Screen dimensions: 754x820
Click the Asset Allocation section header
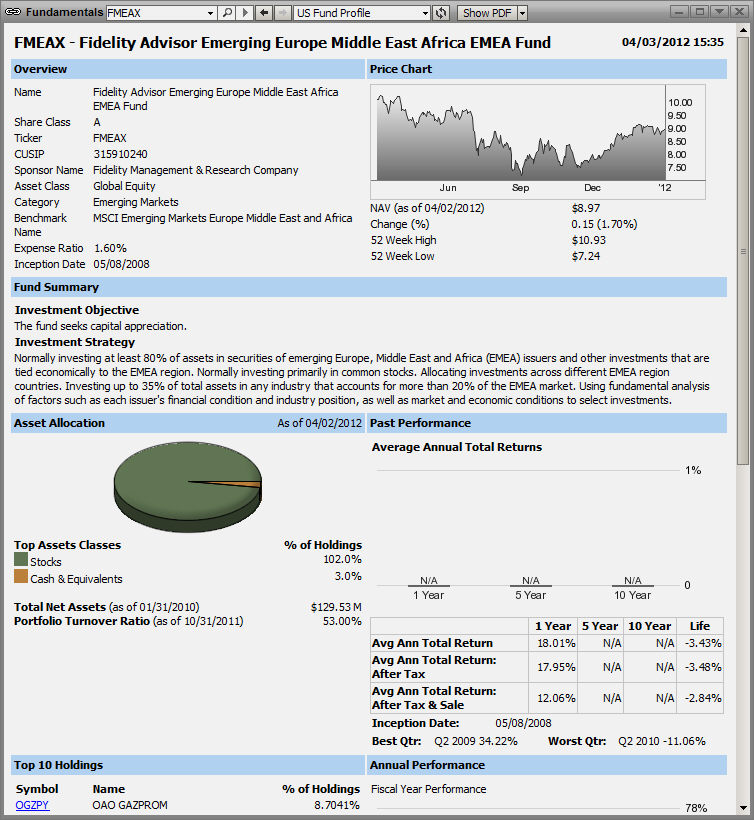pyautogui.click(x=188, y=423)
